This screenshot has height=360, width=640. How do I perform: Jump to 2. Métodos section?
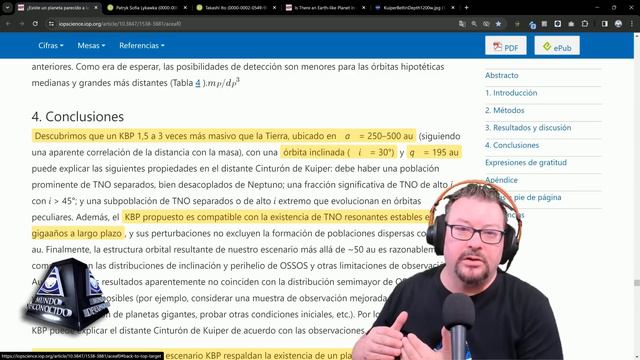[x=504, y=110]
